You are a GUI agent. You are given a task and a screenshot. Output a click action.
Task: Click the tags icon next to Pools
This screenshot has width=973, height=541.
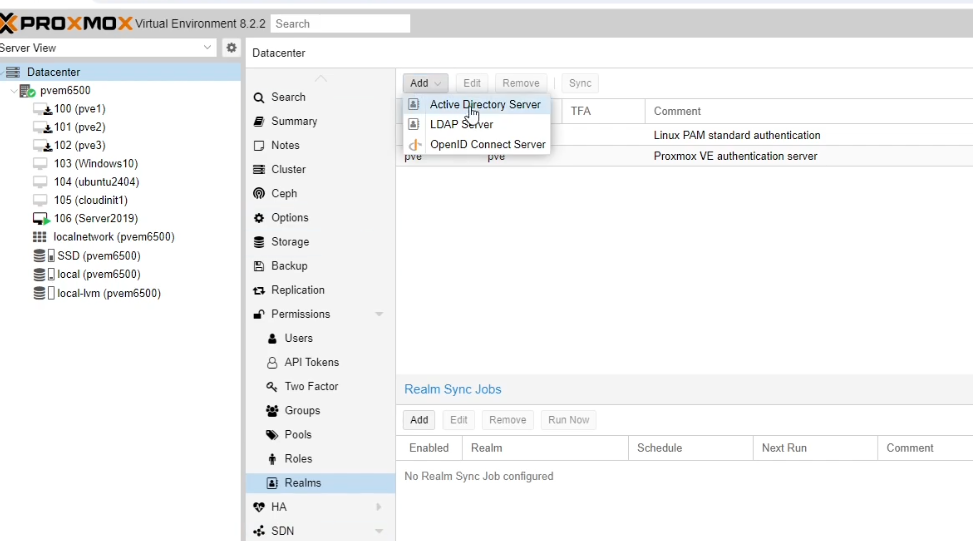click(x=272, y=435)
